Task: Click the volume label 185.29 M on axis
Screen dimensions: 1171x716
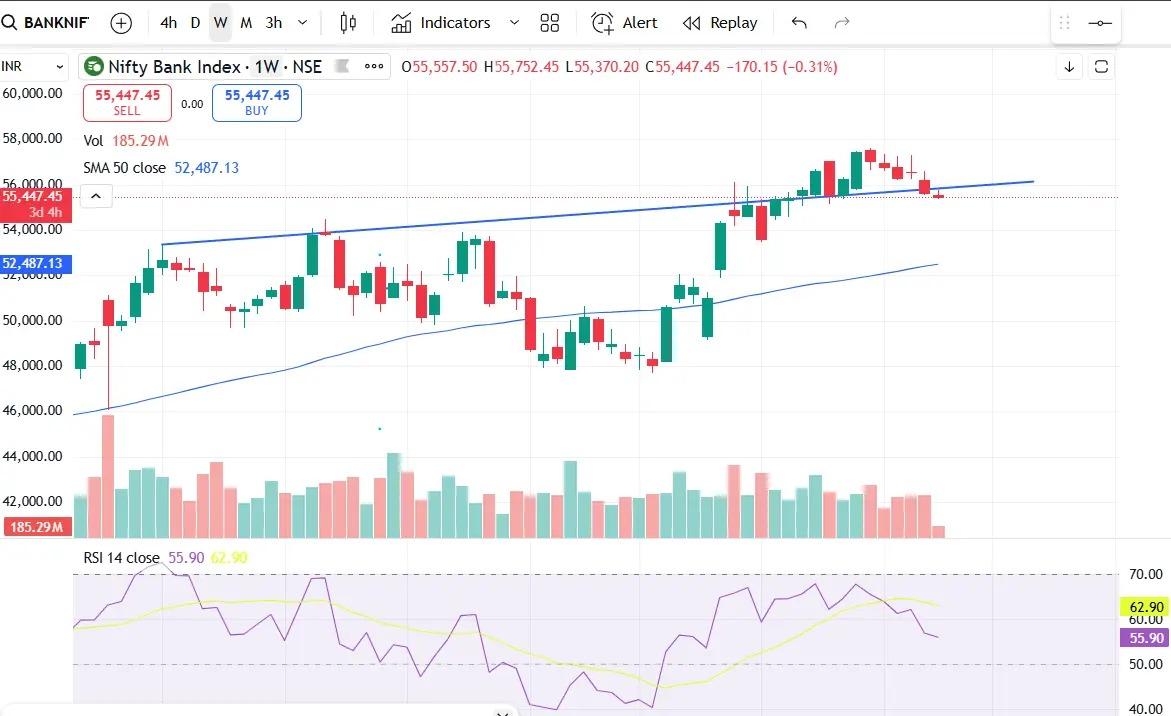Action: click(x=37, y=527)
